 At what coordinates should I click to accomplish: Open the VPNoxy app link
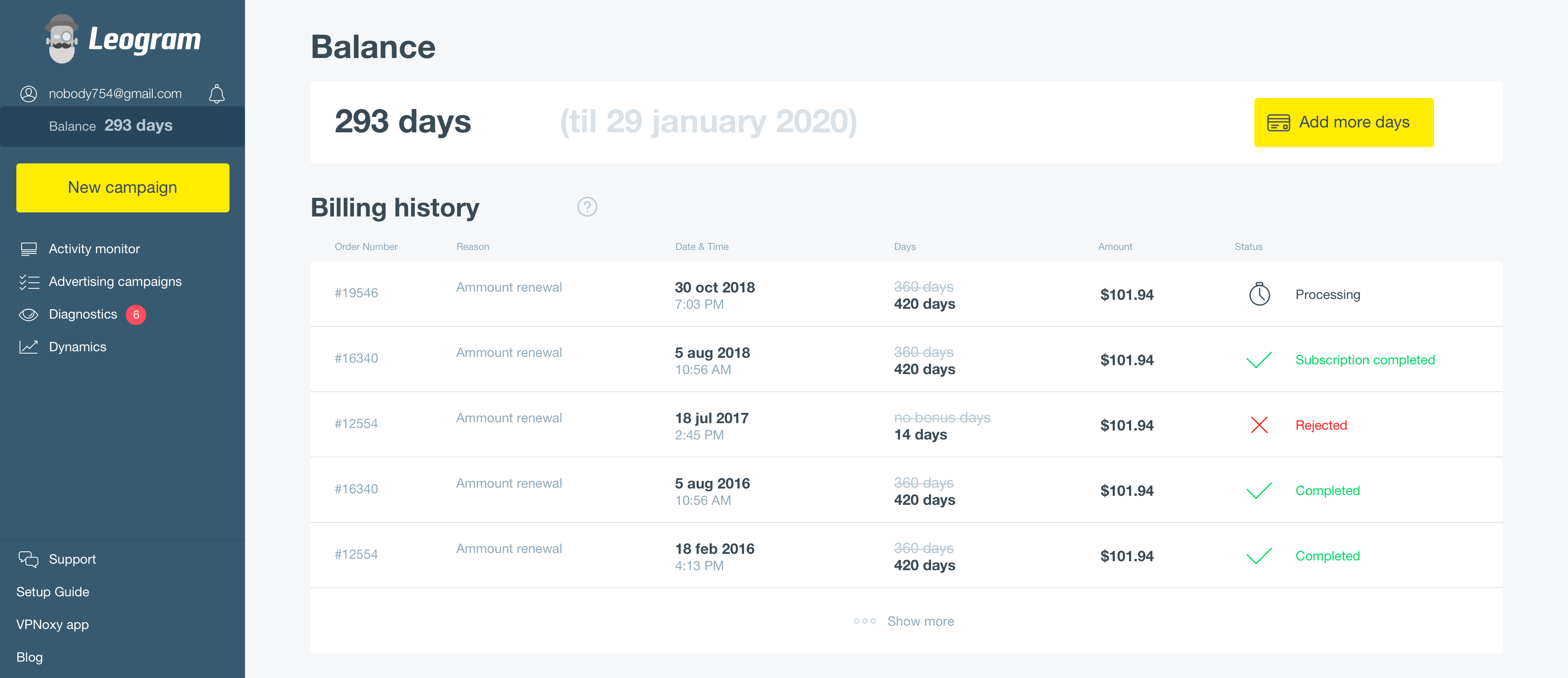[x=52, y=624]
